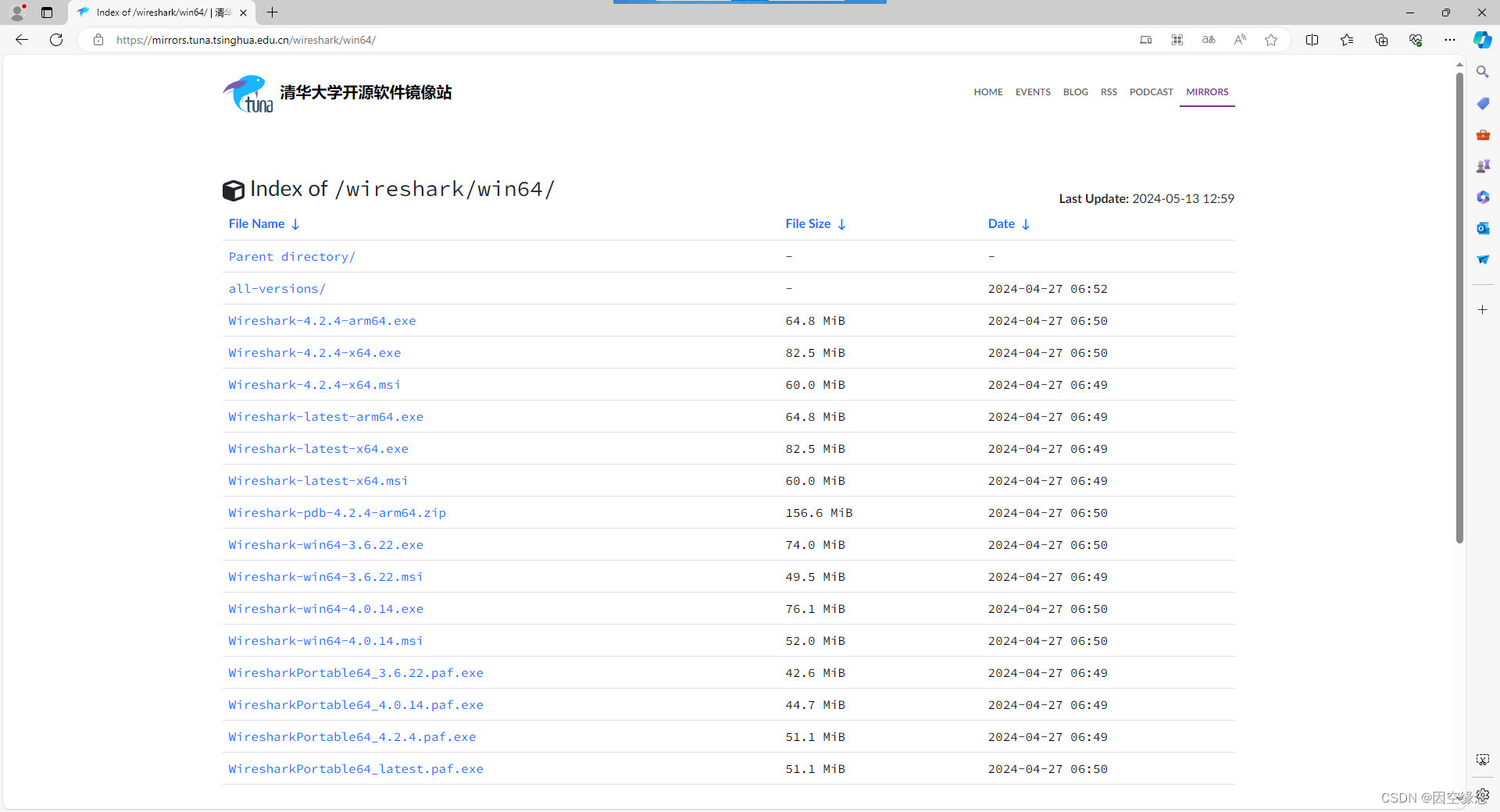Open the translate page icon
Image resolution: width=1500 pixels, height=812 pixels.
coord(1209,40)
